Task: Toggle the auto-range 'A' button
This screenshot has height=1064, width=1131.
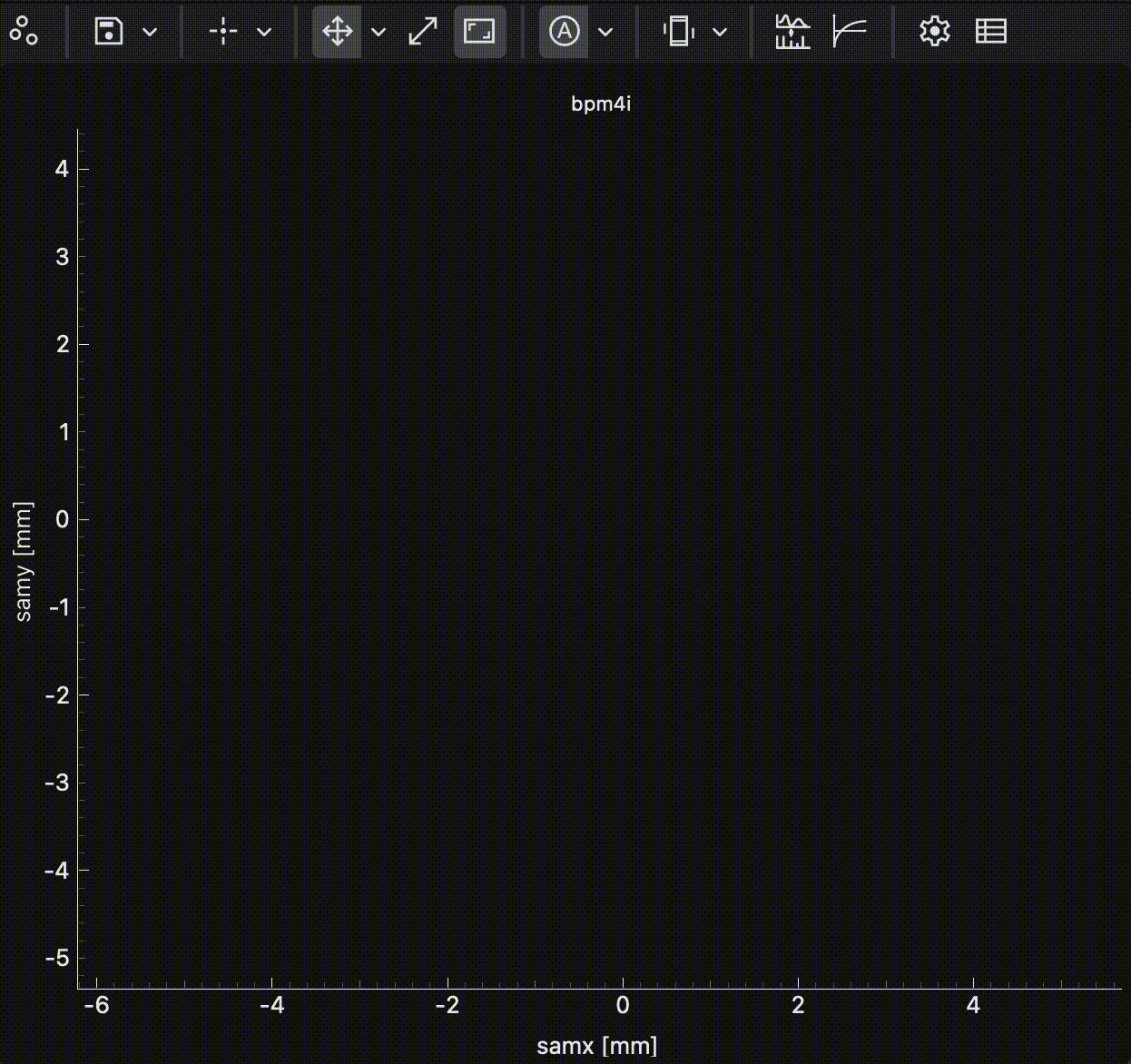Action: click(x=564, y=32)
